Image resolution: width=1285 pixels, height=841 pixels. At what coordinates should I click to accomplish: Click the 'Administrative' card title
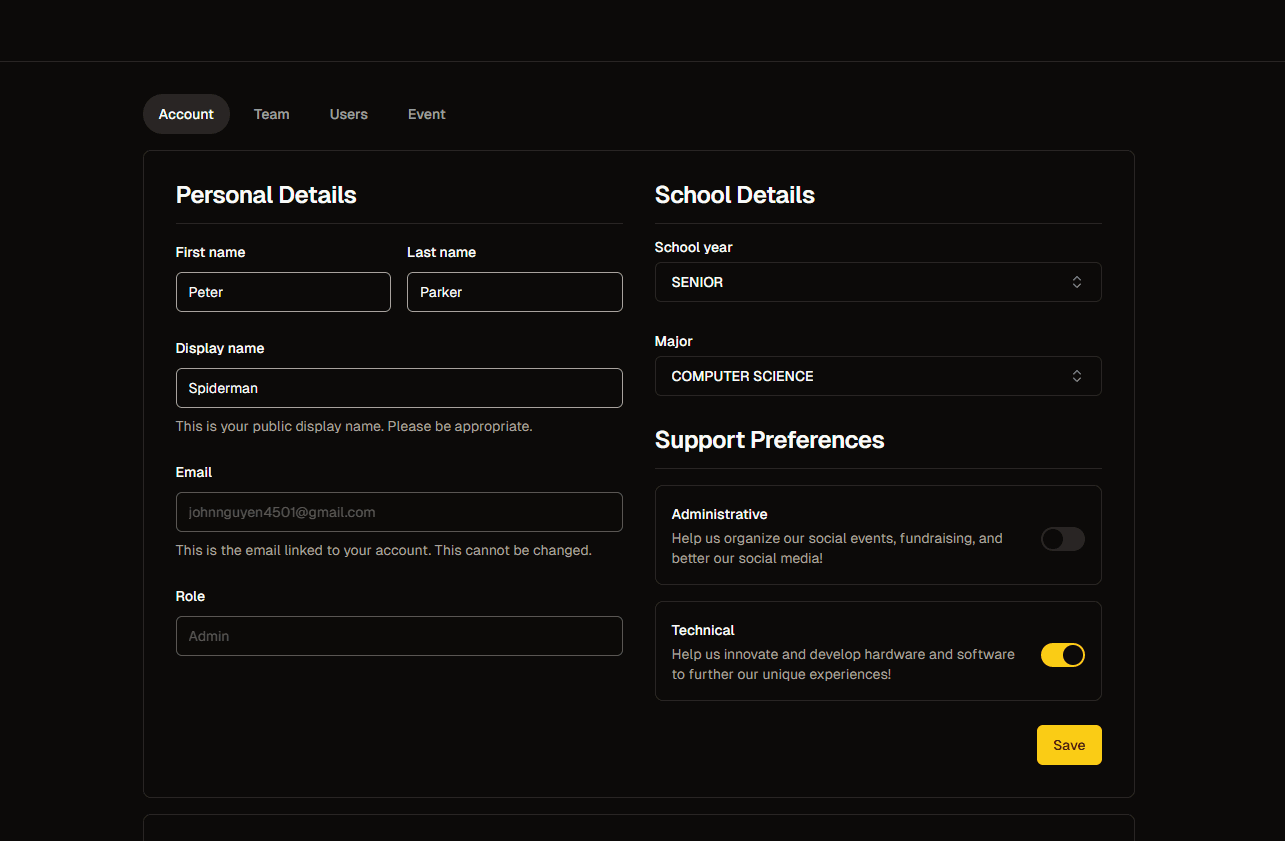(720, 514)
